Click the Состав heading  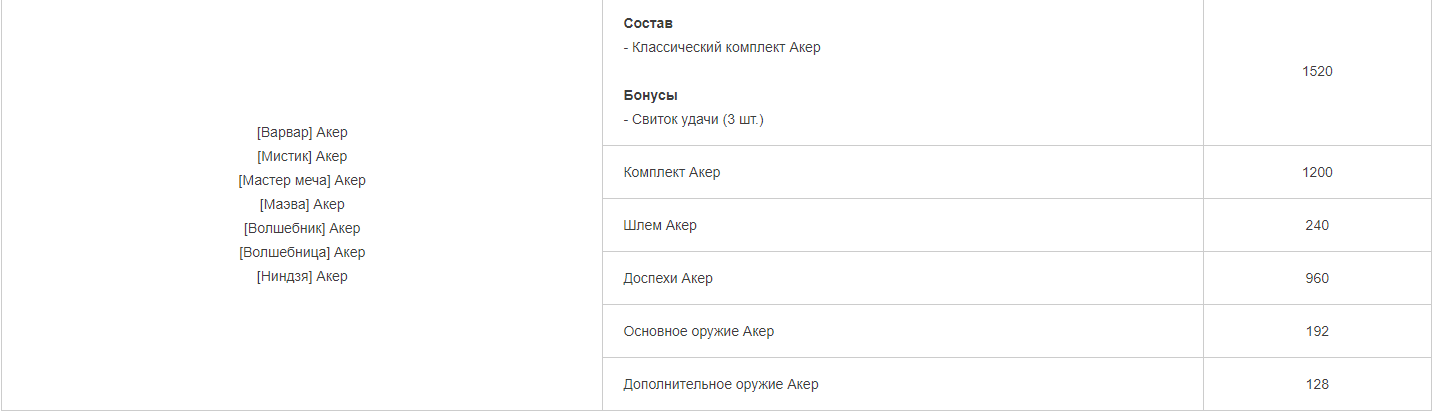[x=648, y=23]
